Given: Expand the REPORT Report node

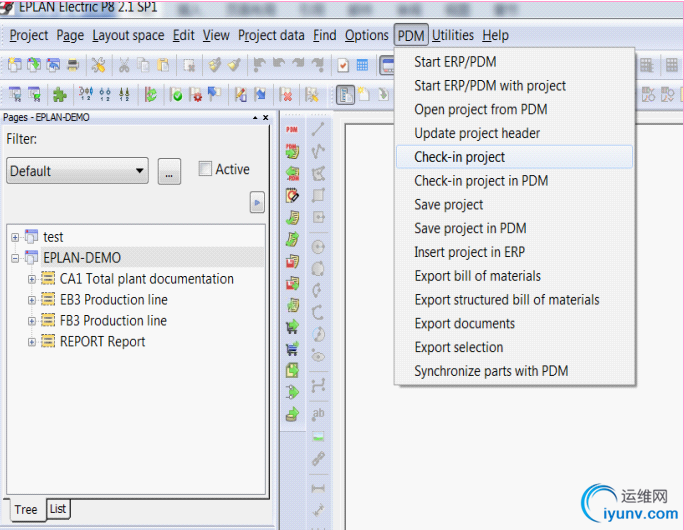Looking at the screenshot, I should [32, 342].
